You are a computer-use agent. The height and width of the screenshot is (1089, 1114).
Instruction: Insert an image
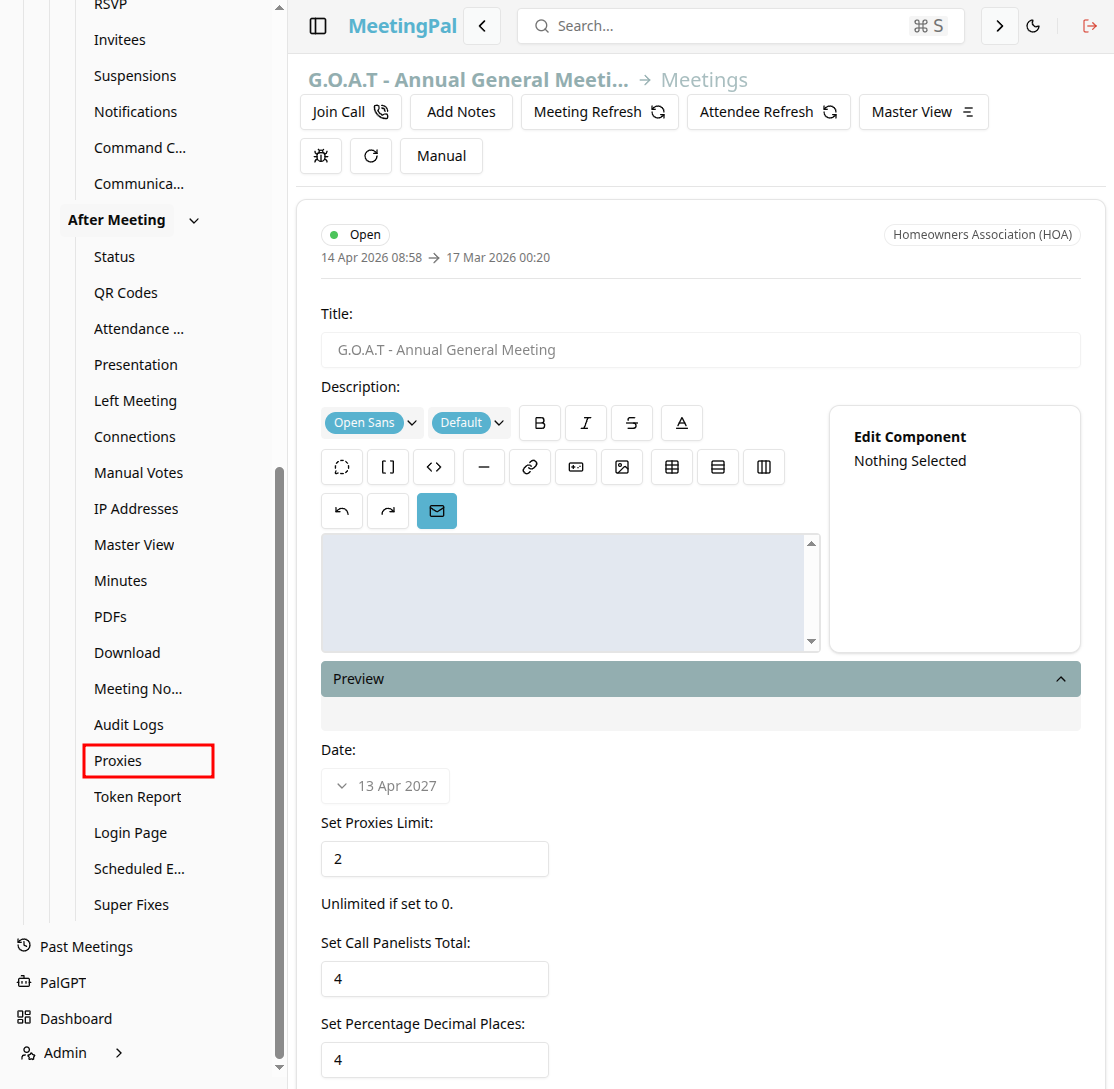click(622, 467)
